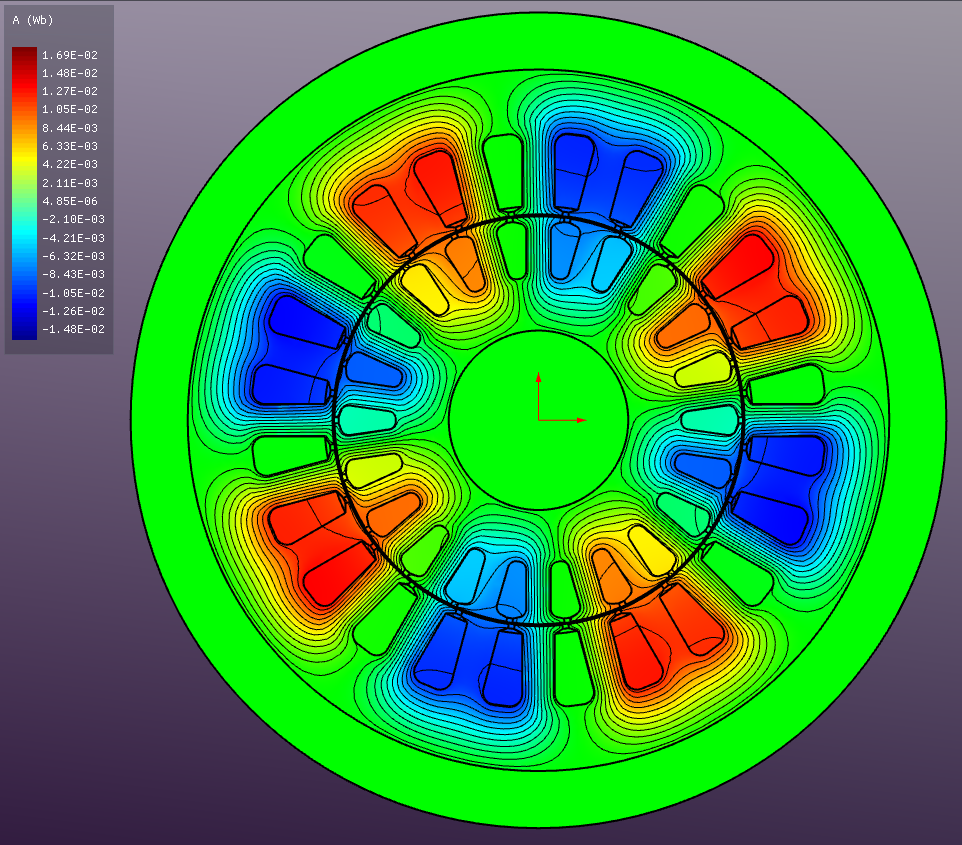The height and width of the screenshot is (845, 962).
Task: Select the 1.69E-02 maximum legend value
Action: pyautogui.click(x=69, y=55)
